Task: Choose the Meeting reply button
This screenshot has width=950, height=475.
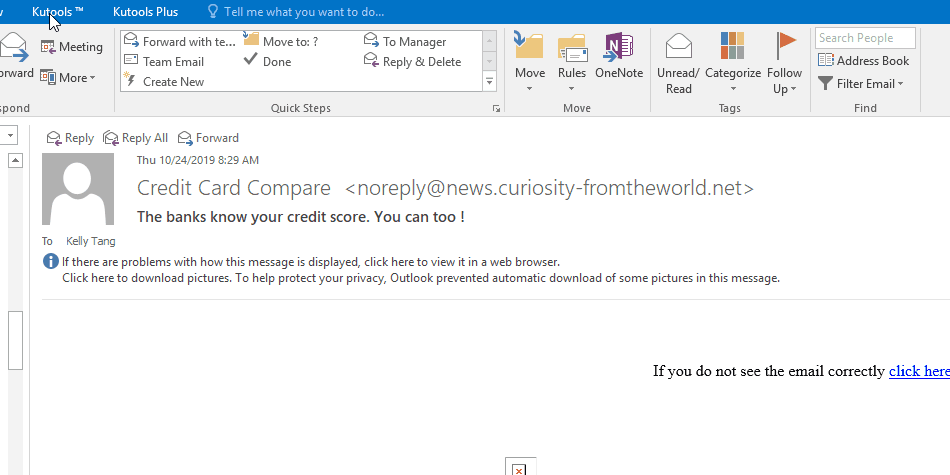Action: click(71, 47)
